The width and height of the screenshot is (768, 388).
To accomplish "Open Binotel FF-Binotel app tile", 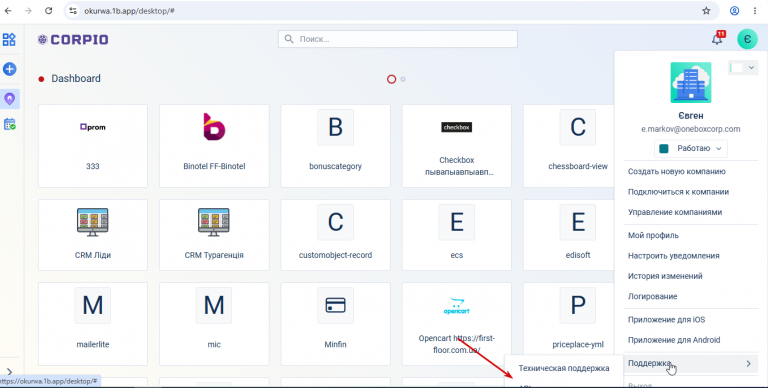I will tap(214, 146).
